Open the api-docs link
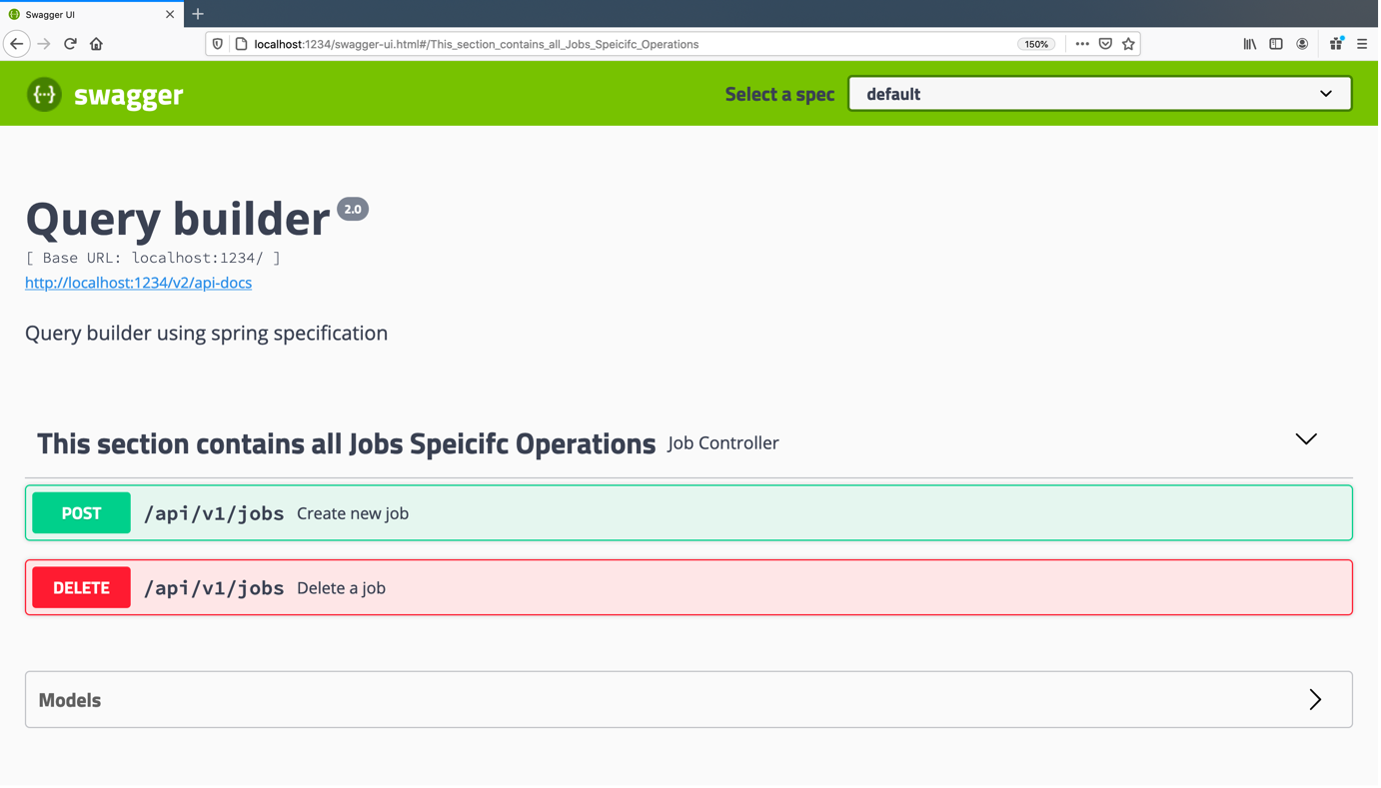 (x=138, y=283)
